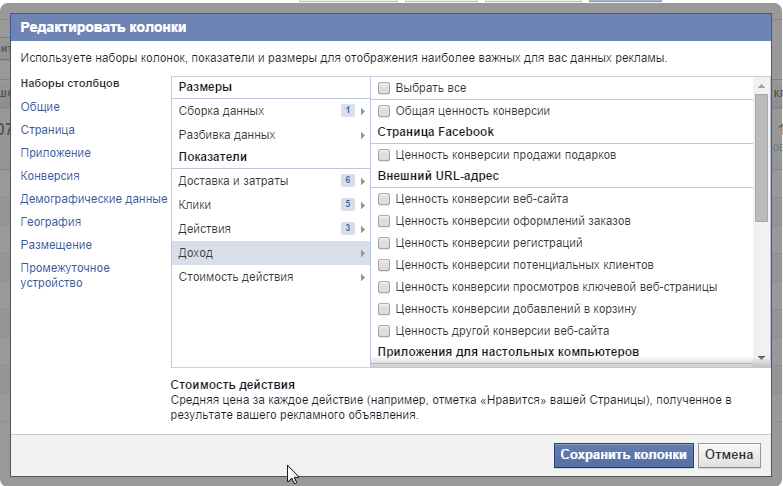
Task: Toggle «Ценность конверсии веб-сайта» checkbox
Action: (x=384, y=199)
